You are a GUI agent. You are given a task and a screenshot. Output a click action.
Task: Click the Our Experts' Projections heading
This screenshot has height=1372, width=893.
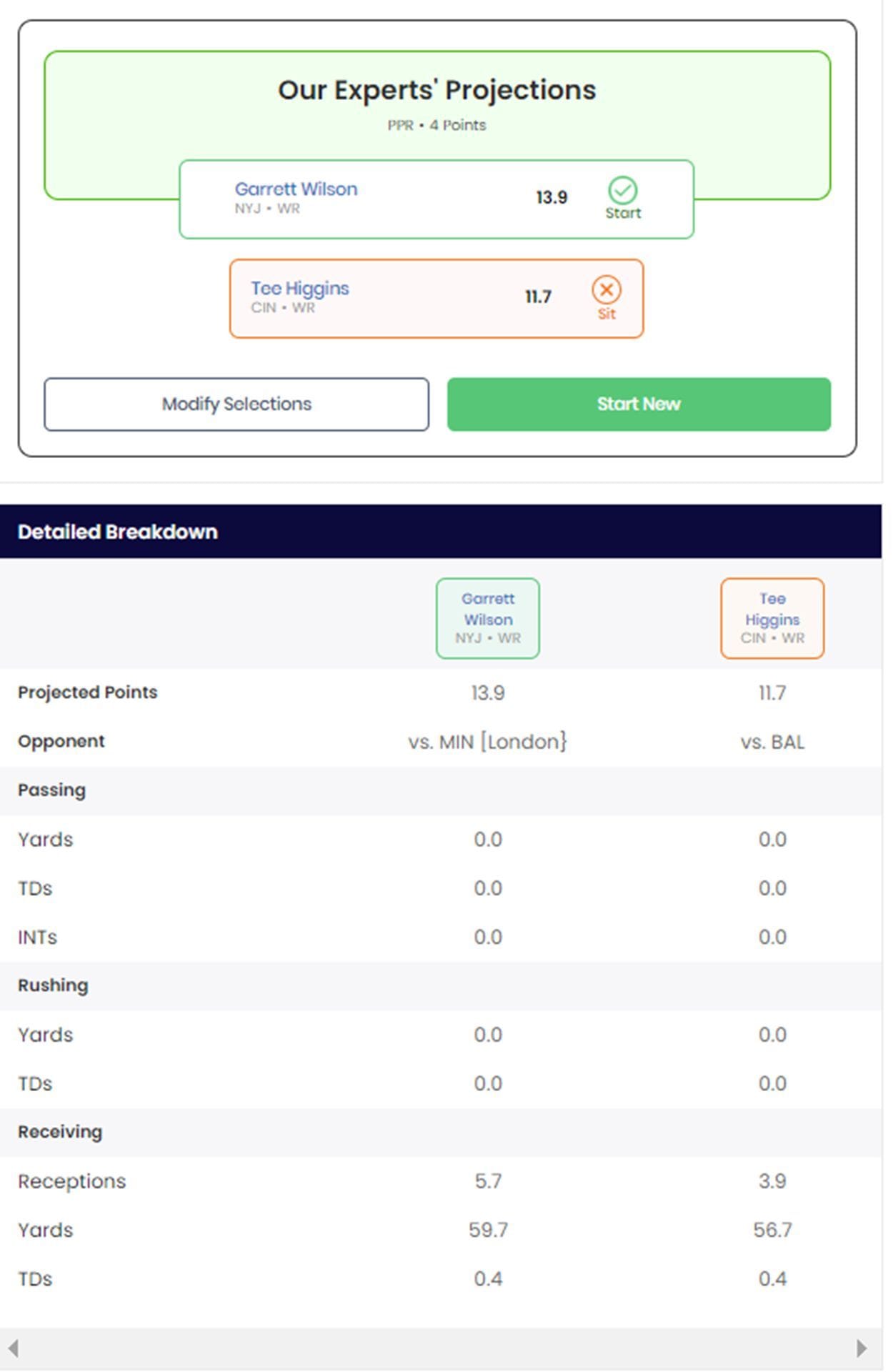point(436,91)
